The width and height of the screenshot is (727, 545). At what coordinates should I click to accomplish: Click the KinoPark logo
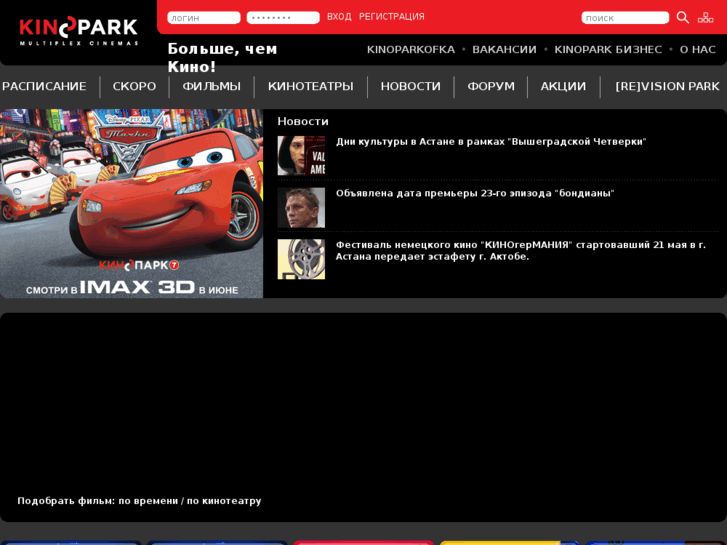coord(78,31)
